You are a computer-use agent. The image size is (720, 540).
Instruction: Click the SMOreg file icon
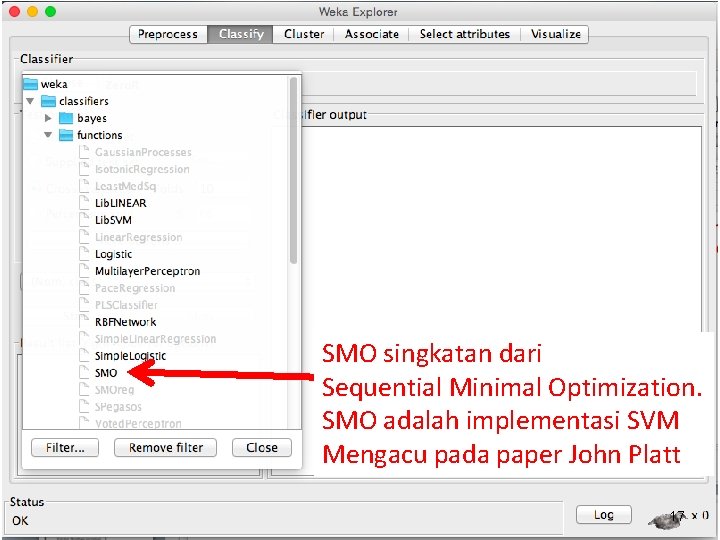84,389
